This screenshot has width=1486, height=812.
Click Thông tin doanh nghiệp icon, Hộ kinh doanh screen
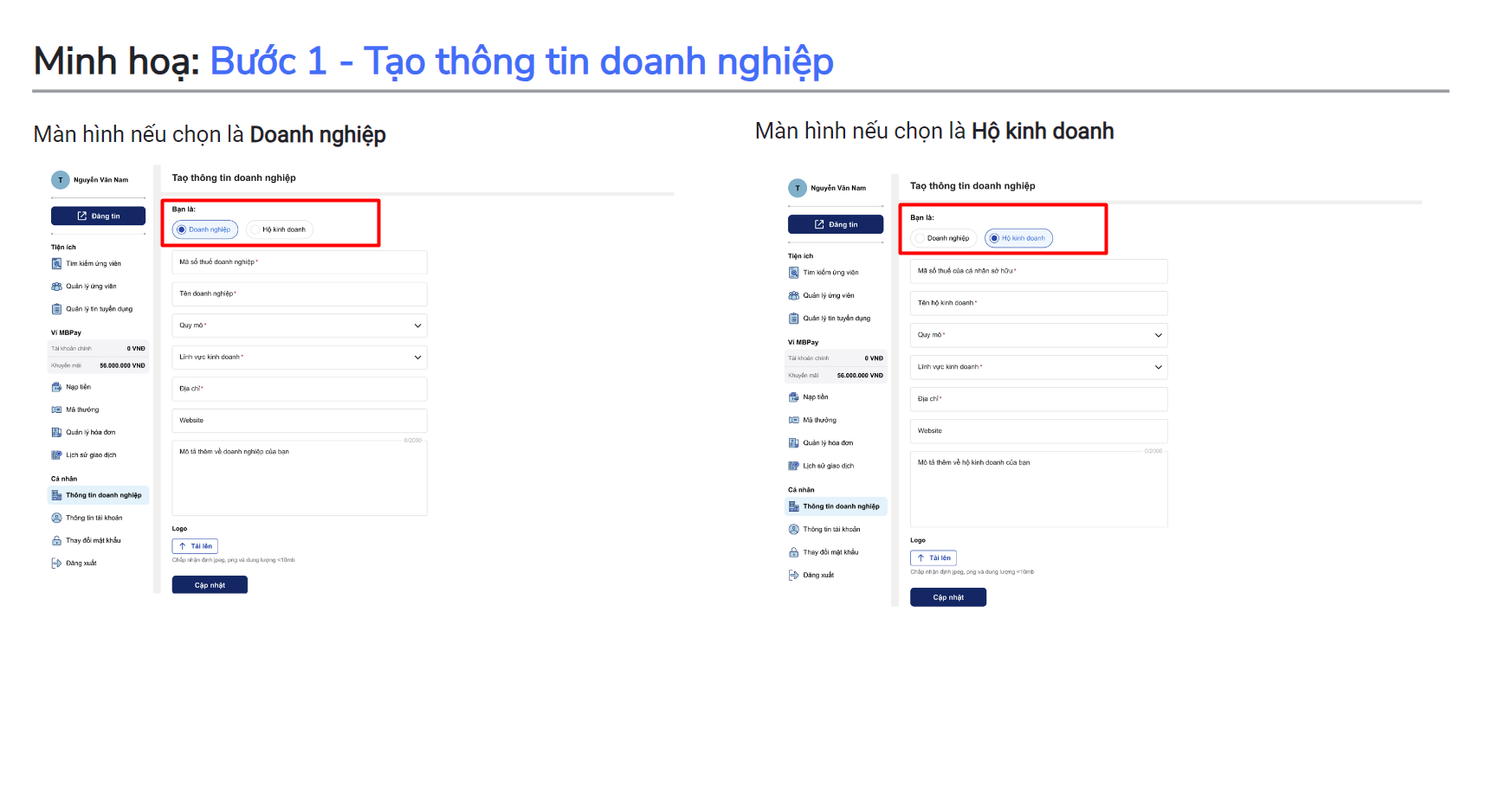point(793,506)
